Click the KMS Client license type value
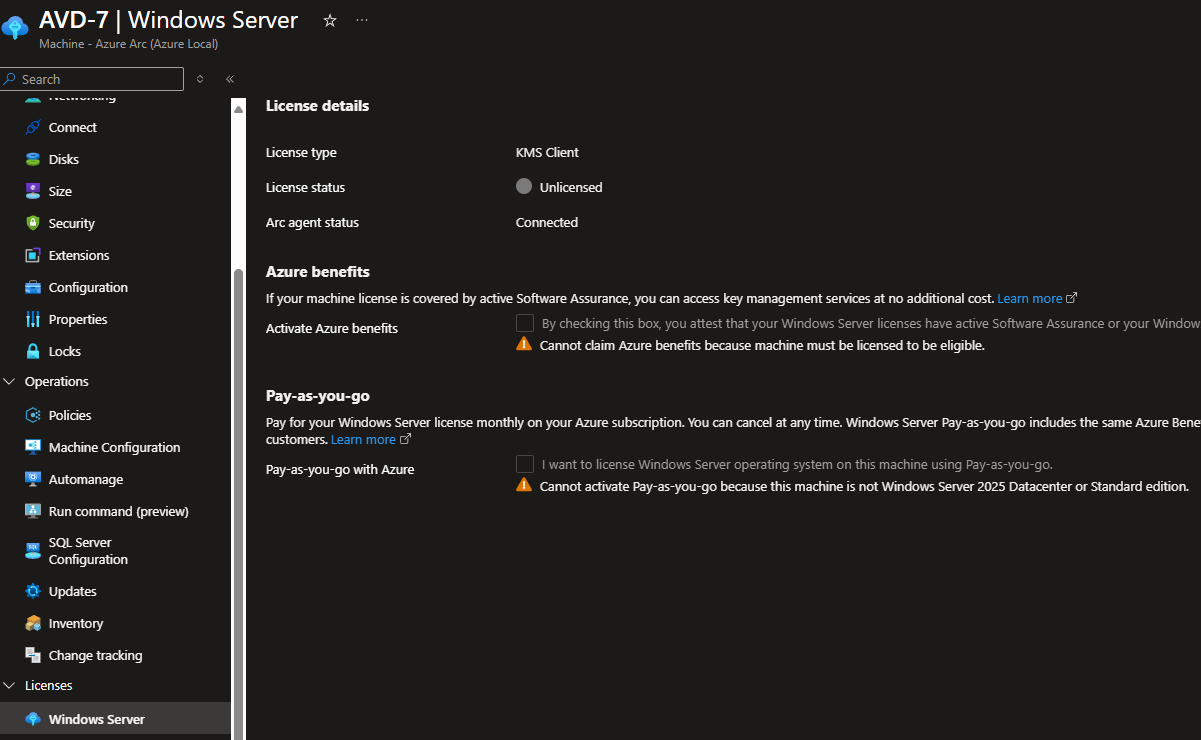The height and width of the screenshot is (740, 1201). pos(547,153)
